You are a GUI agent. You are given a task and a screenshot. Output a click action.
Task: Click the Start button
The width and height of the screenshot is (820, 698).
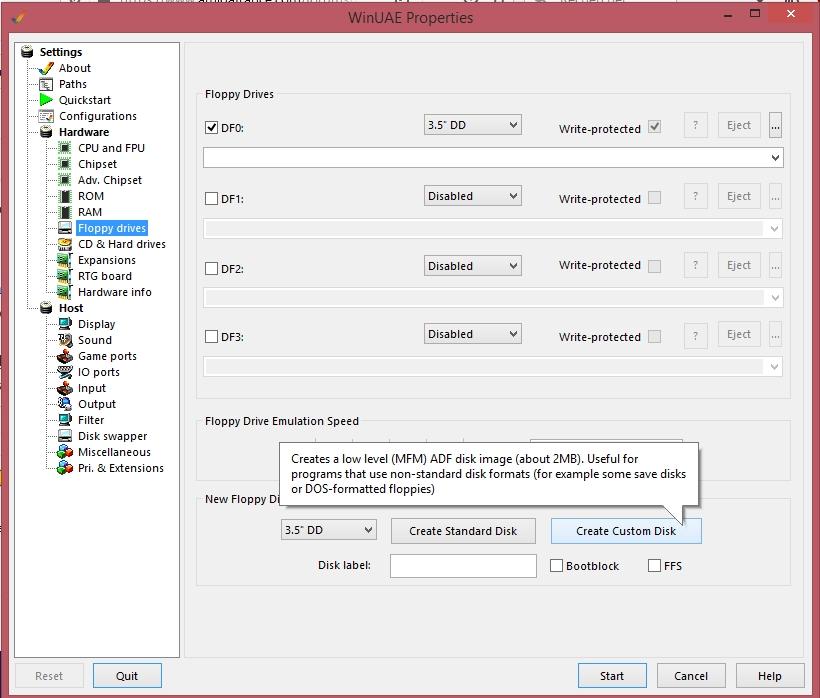(x=612, y=676)
